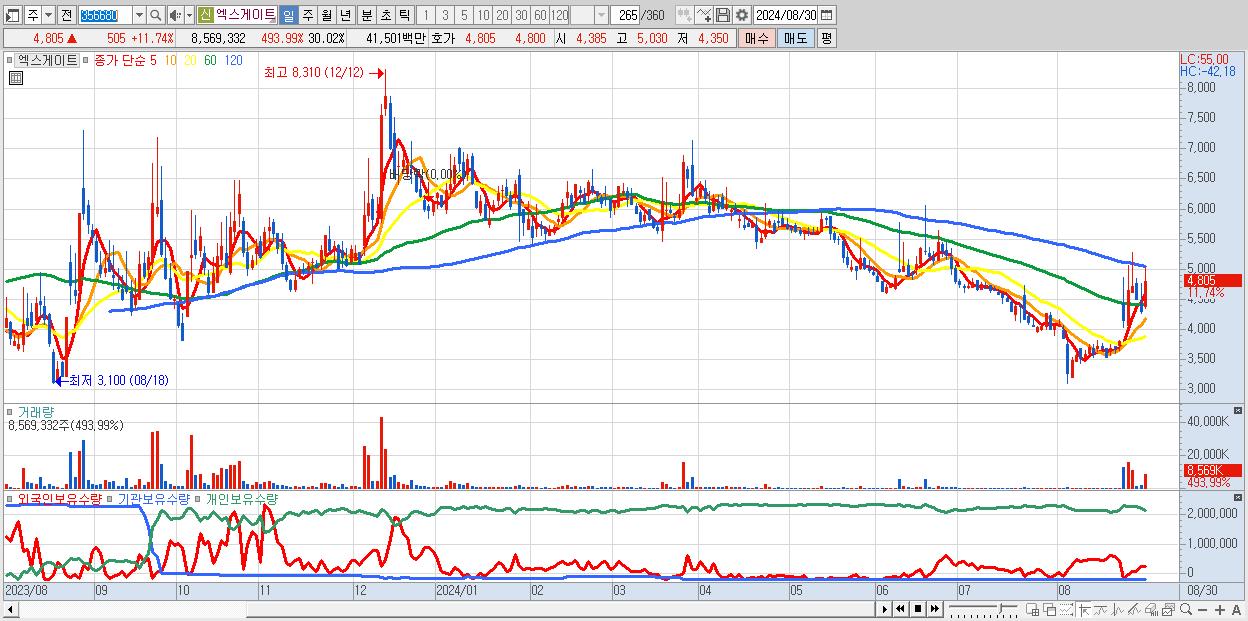Switch to second 초 chart period

[x=385, y=15]
